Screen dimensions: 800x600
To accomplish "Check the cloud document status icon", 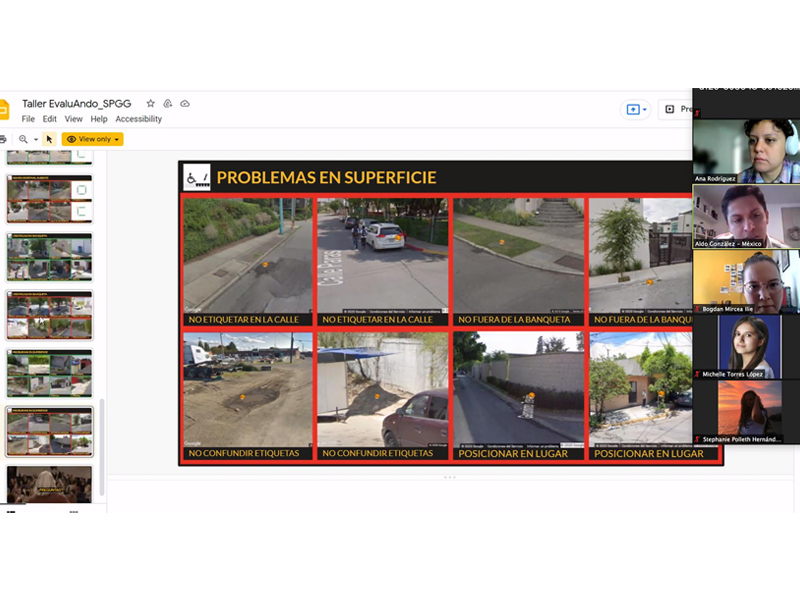I will pyautogui.click(x=185, y=103).
